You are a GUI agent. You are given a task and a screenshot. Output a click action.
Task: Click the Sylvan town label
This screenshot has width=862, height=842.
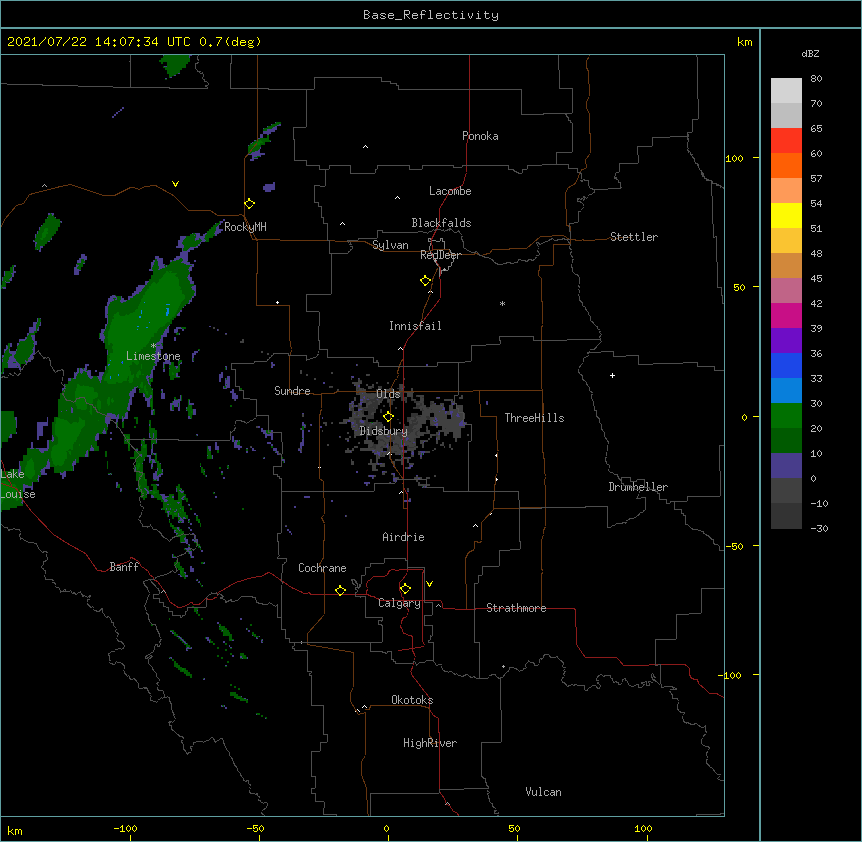[390, 245]
